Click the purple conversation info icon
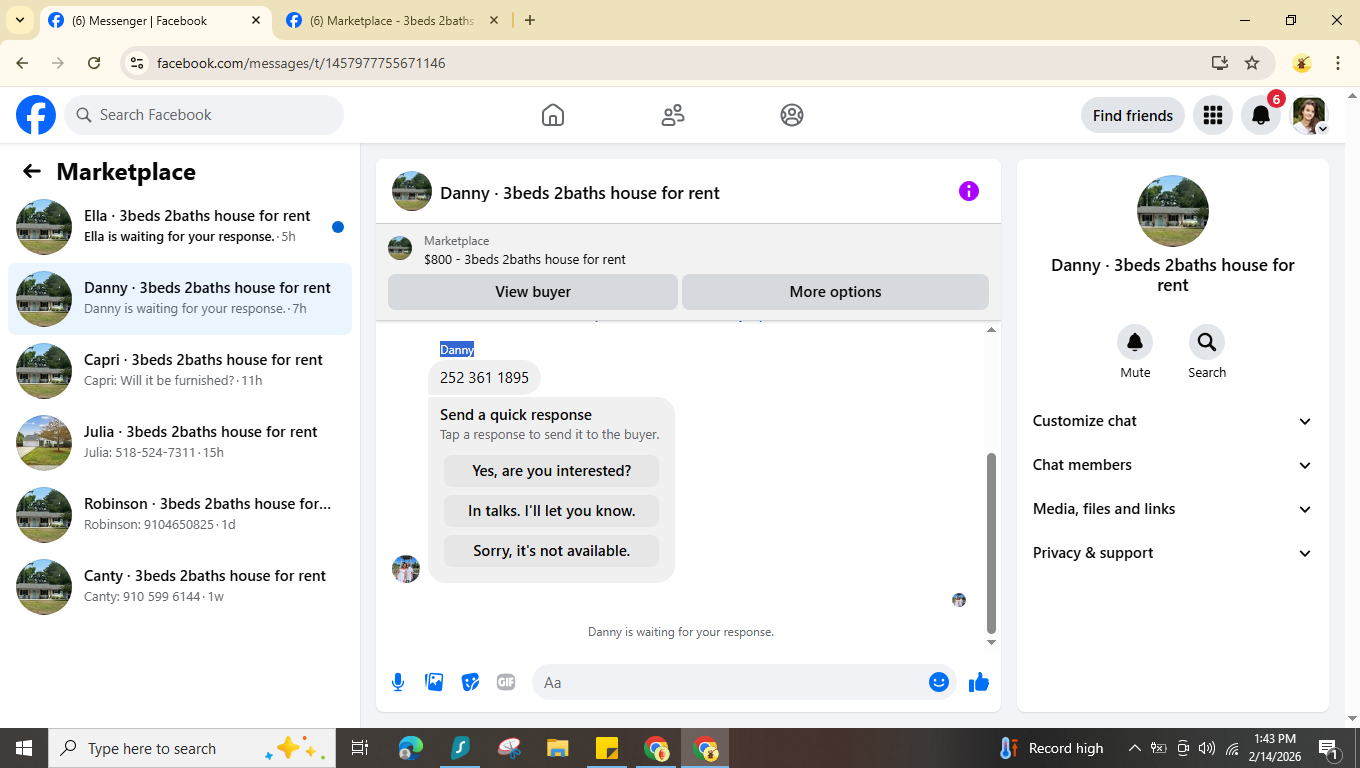This screenshot has width=1360, height=768. pyautogui.click(x=968, y=191)
